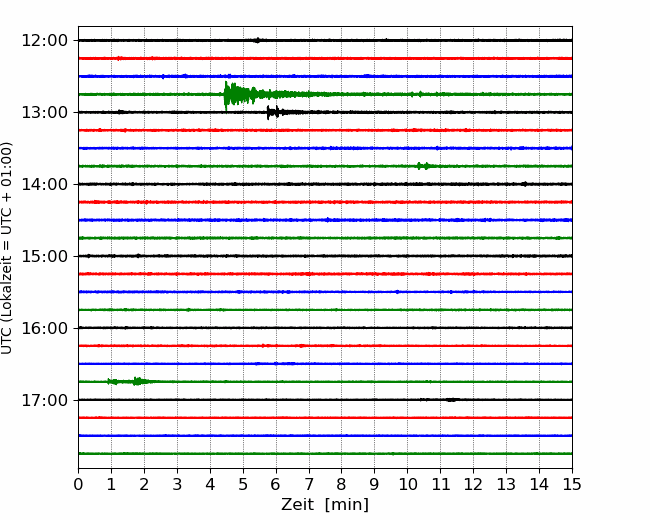Select the last green trace at the plot bottom
Image resolution: width=650 pixels, height=520 pixels.
pyautogui.click(x=325, y=453)
